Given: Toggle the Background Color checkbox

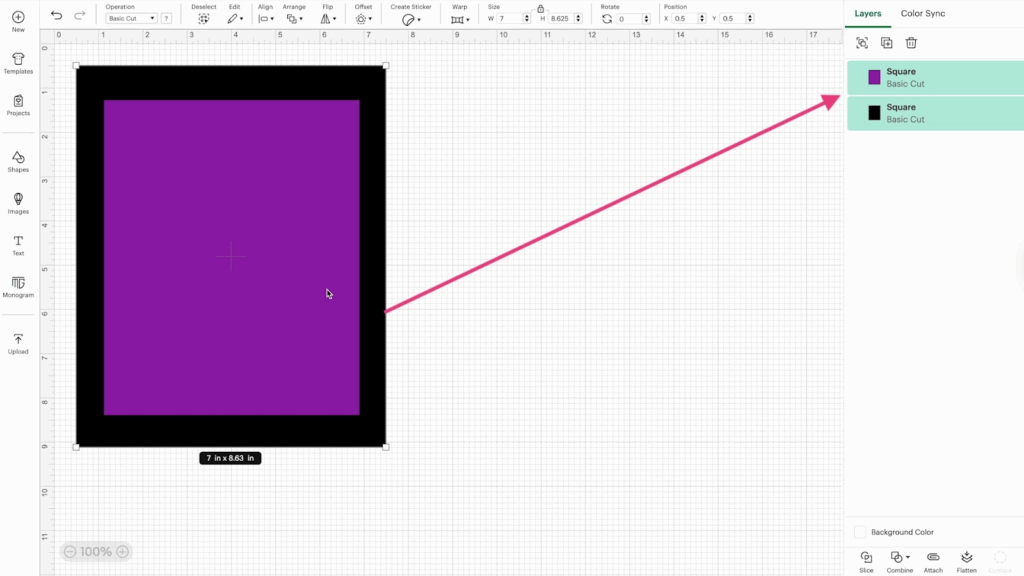Looking at the screenshot, I should [860, 532].
